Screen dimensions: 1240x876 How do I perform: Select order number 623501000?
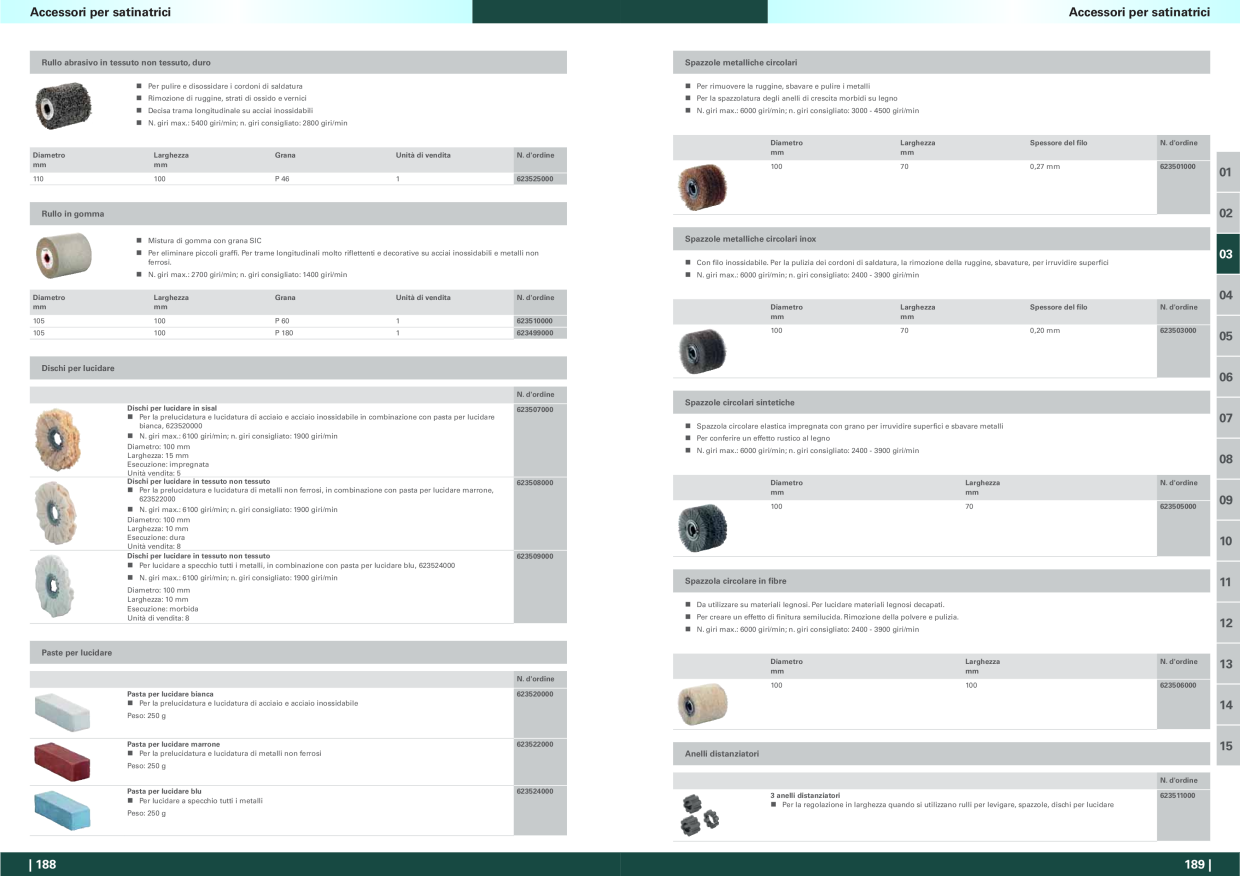point(1178,166)
